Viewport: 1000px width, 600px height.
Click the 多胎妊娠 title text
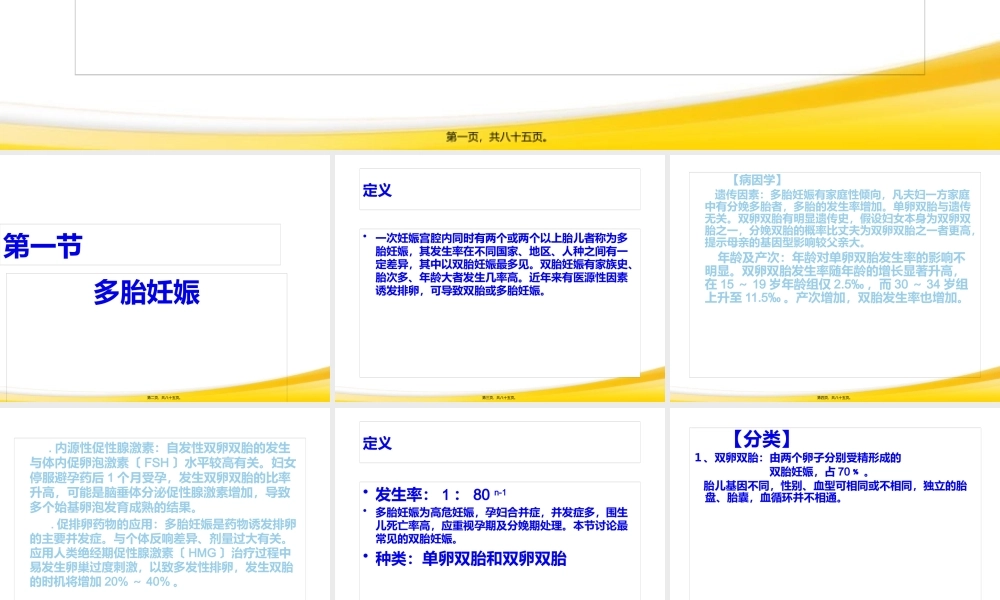pos(147,292)
